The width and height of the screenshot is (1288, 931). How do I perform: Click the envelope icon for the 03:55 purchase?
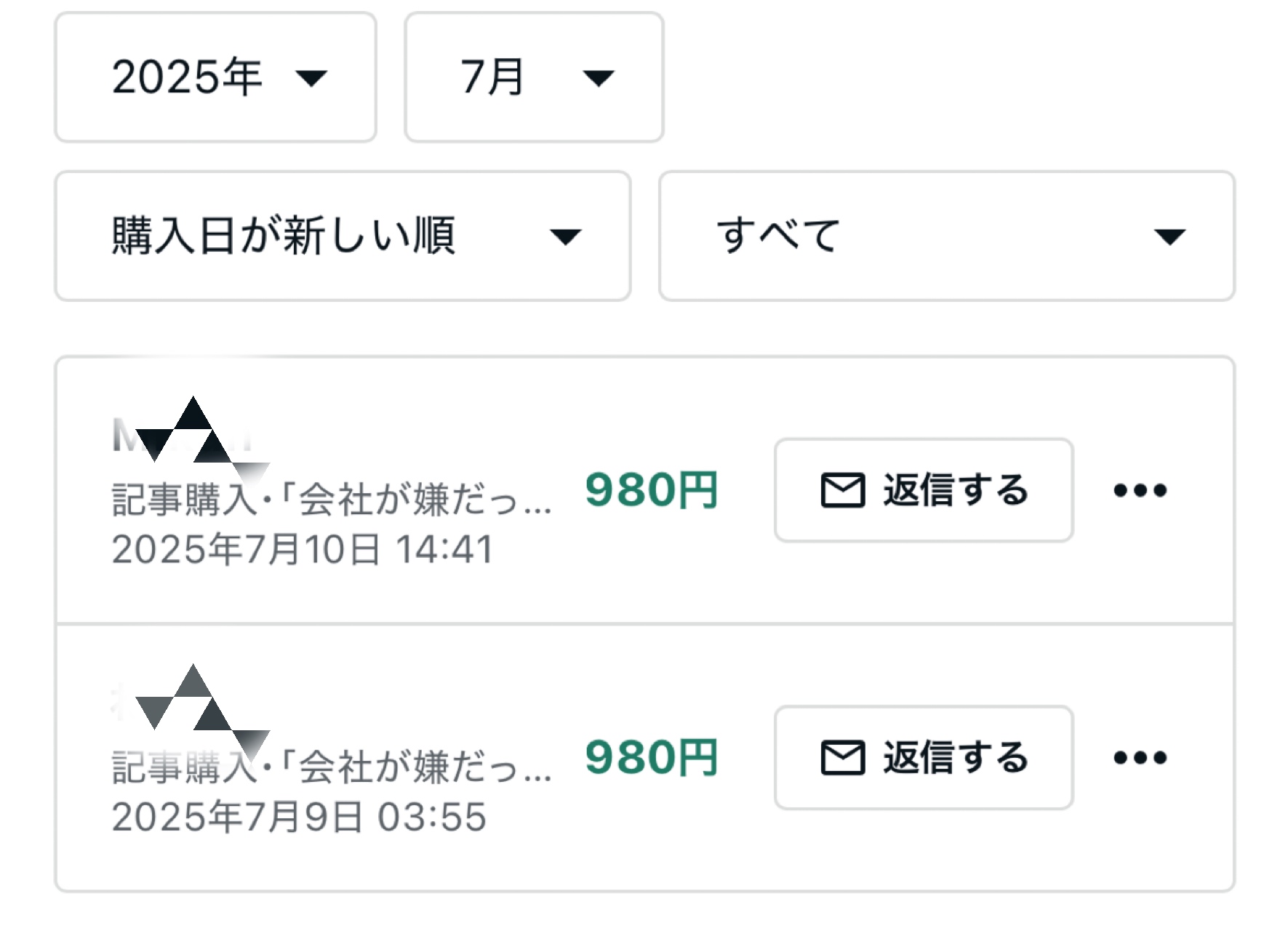pyautogui.click(x=843, y=757)
